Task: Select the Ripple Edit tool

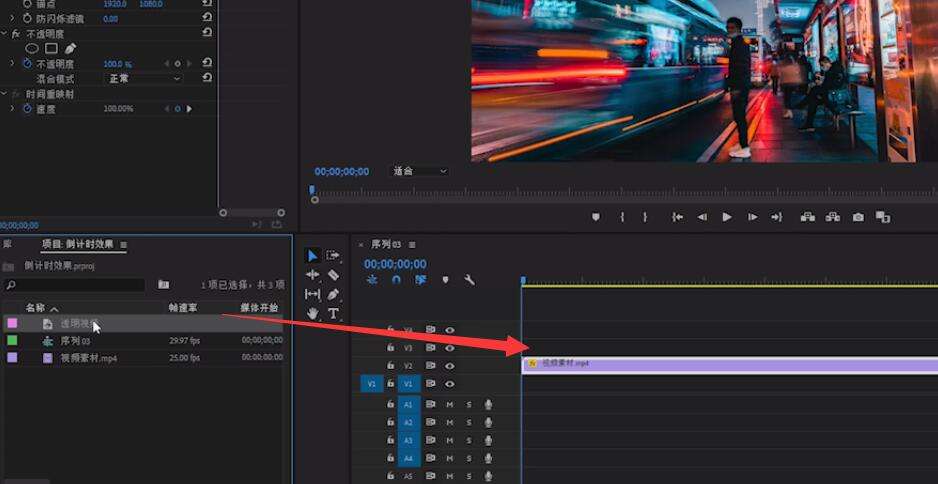Action: click(x=312, y=275)
